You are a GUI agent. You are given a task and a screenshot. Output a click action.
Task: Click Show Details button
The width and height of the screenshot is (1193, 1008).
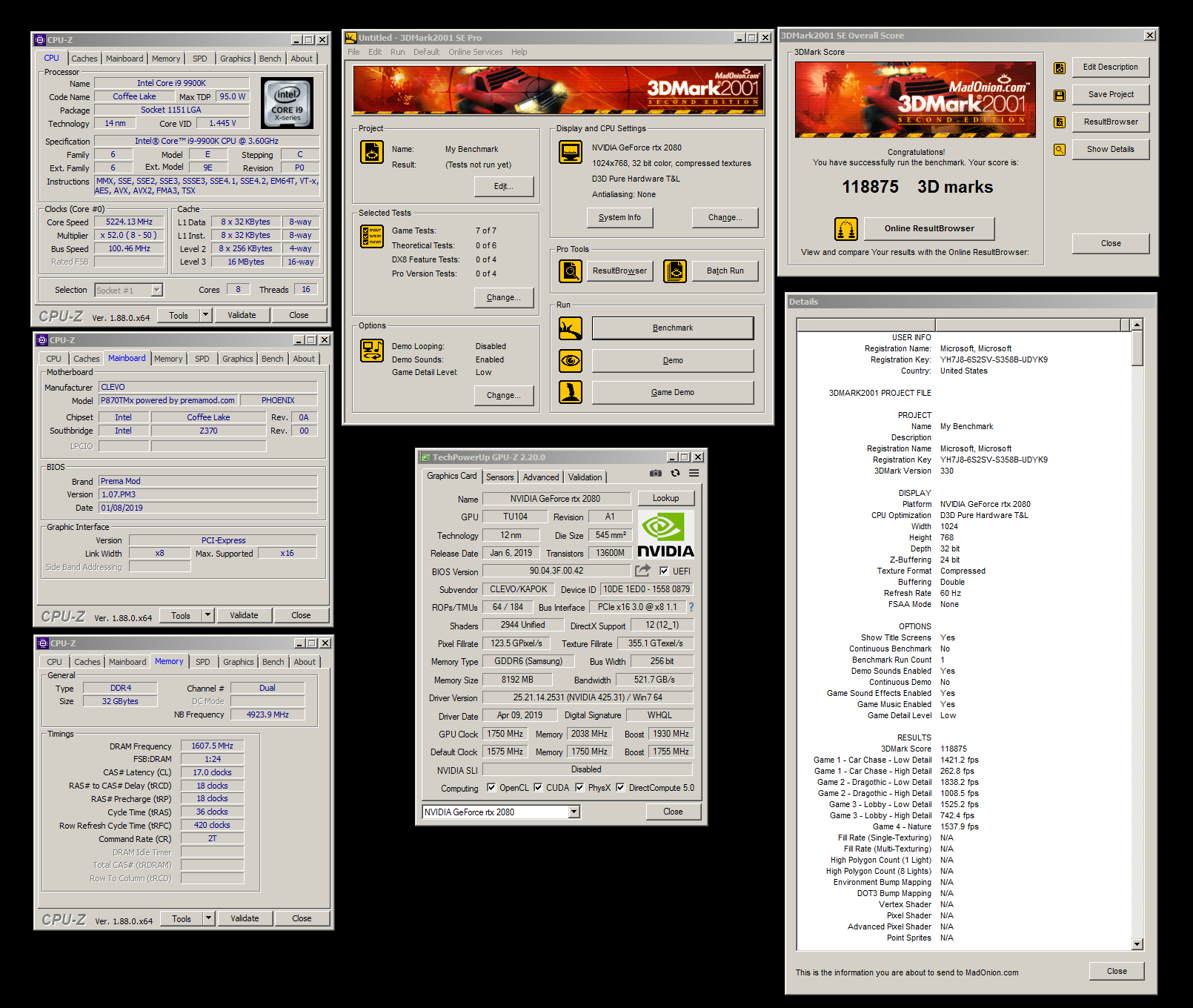(x=1110, y=150)
